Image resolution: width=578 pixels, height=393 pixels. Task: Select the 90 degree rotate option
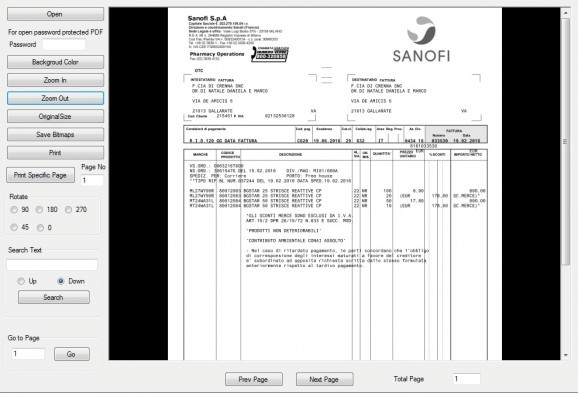tap(14, 209)
